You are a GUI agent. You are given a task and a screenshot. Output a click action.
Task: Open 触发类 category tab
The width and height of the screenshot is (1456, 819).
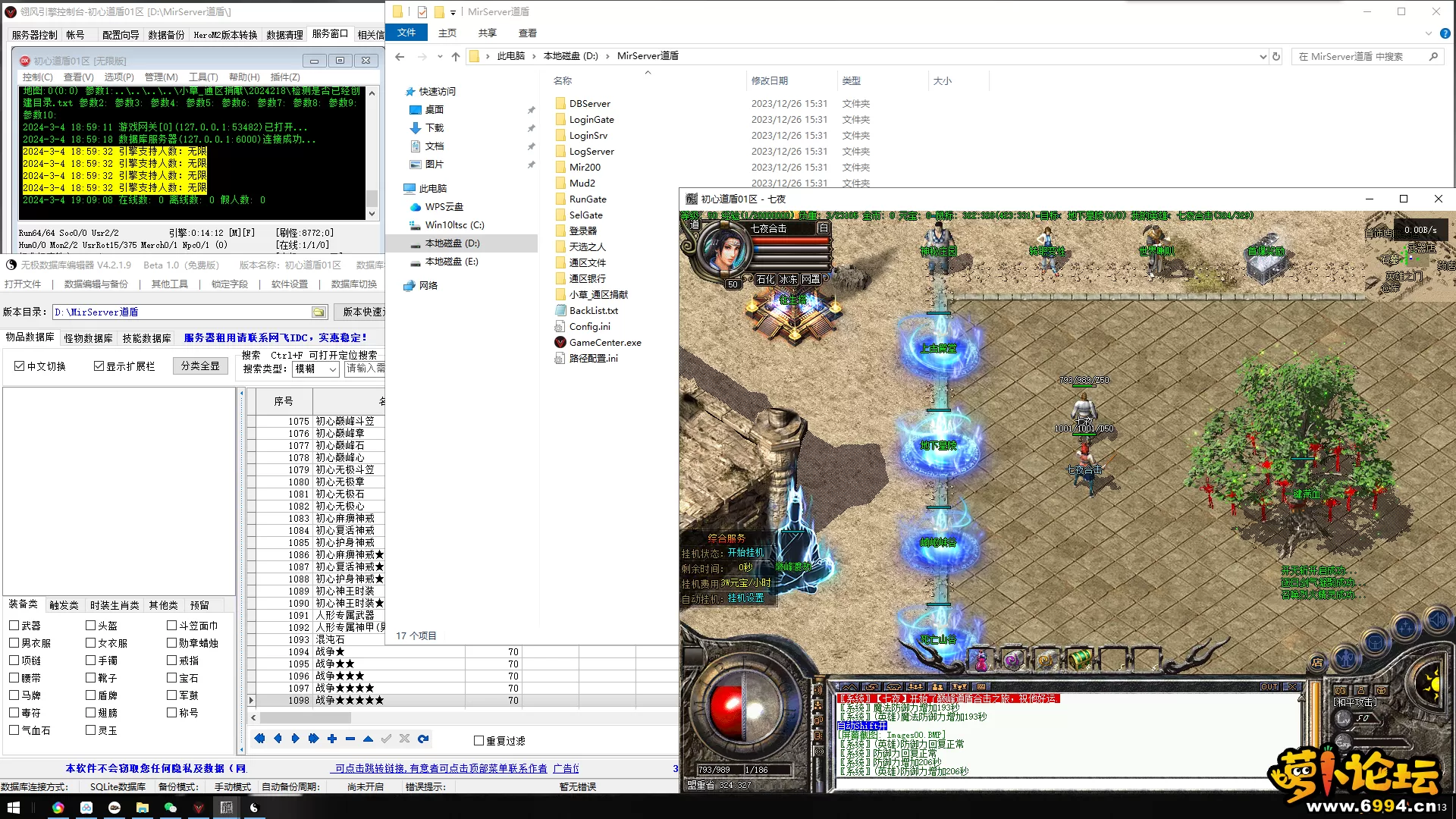point(64,605)
